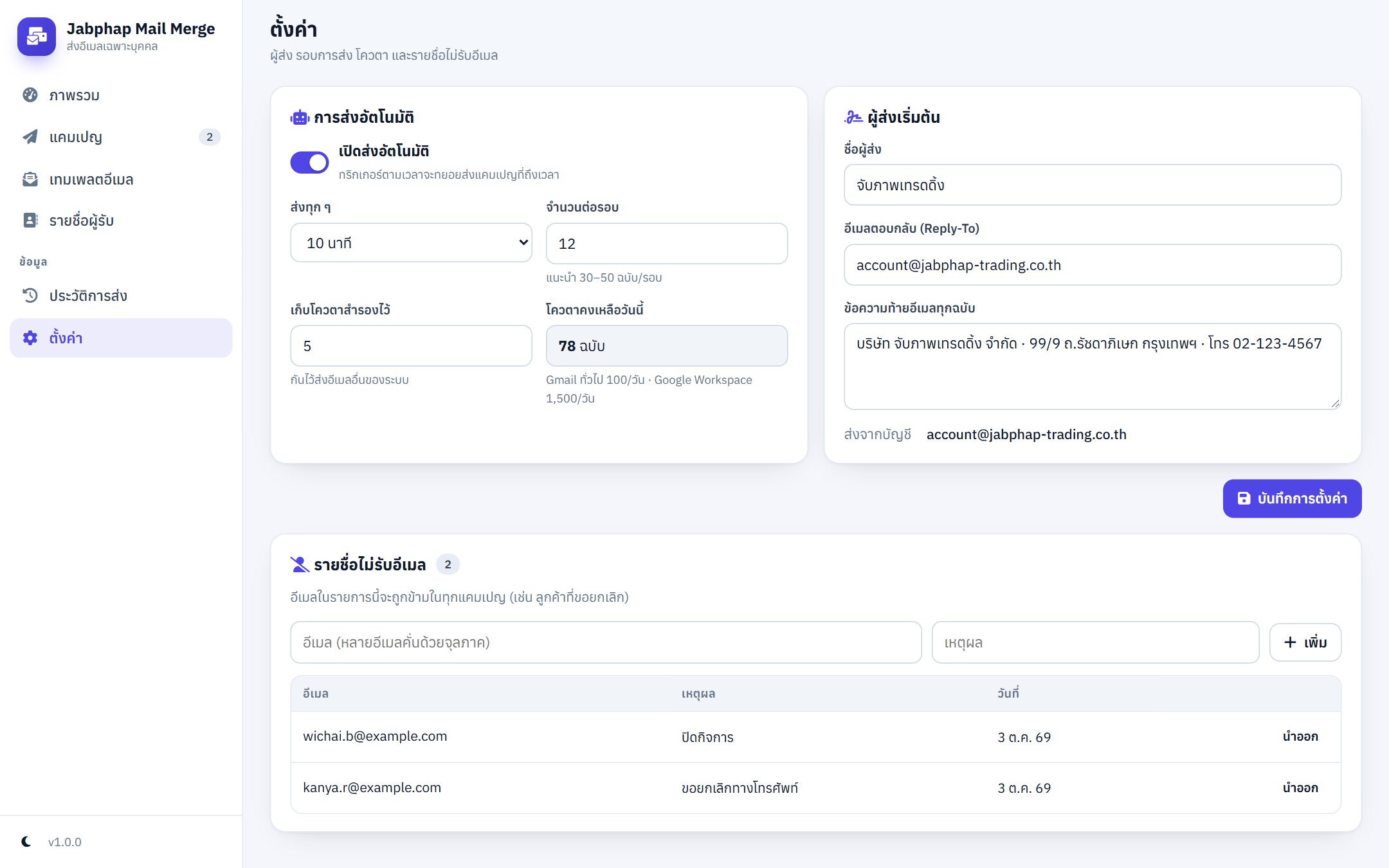Focus the เก็บโควตาสำรองไว้ field showing 5
1389x868 pixels.
[411, 346]
